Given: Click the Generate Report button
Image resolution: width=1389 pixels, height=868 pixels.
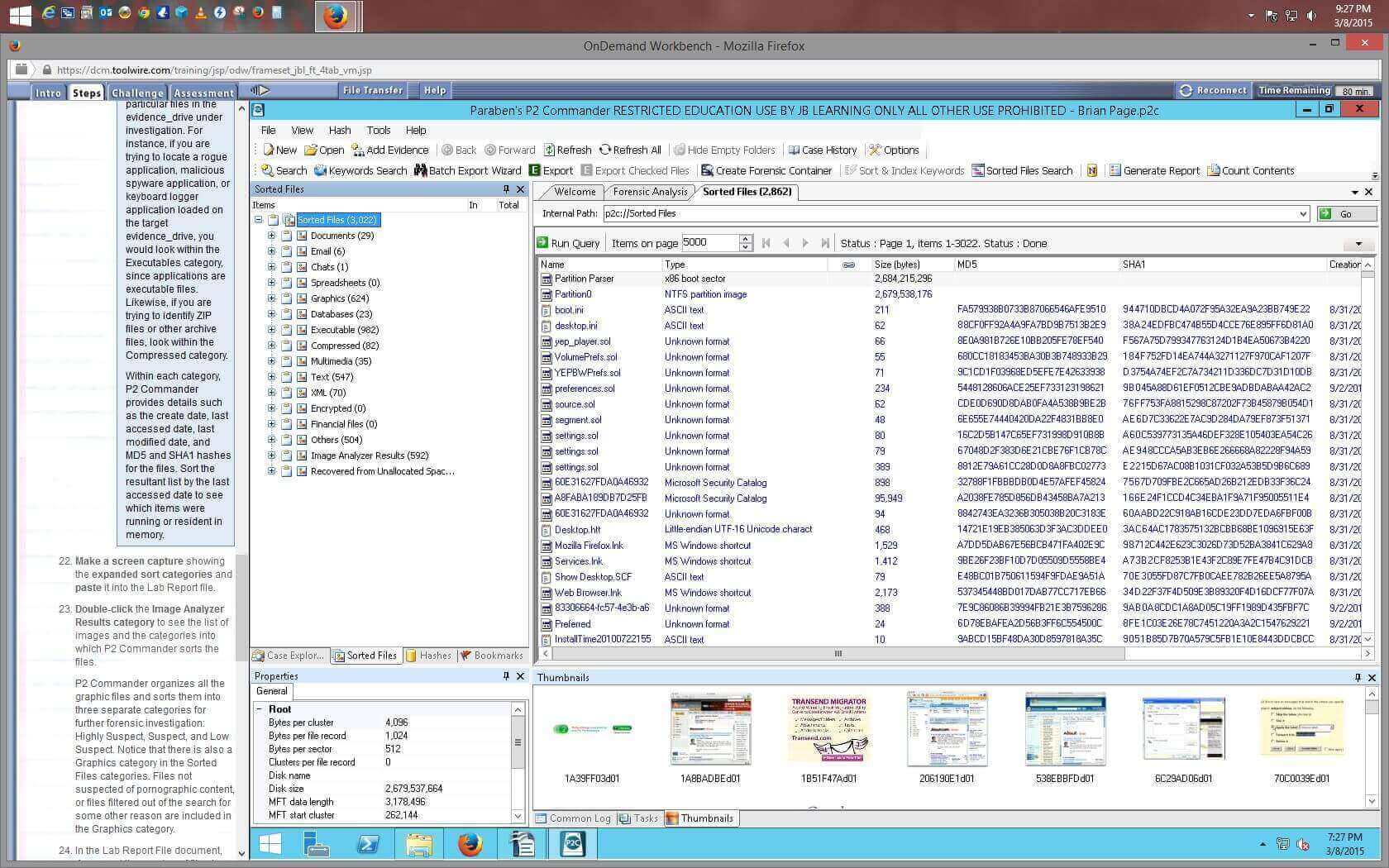Looking at the screenshot, I should click(x=1153, y=170).
